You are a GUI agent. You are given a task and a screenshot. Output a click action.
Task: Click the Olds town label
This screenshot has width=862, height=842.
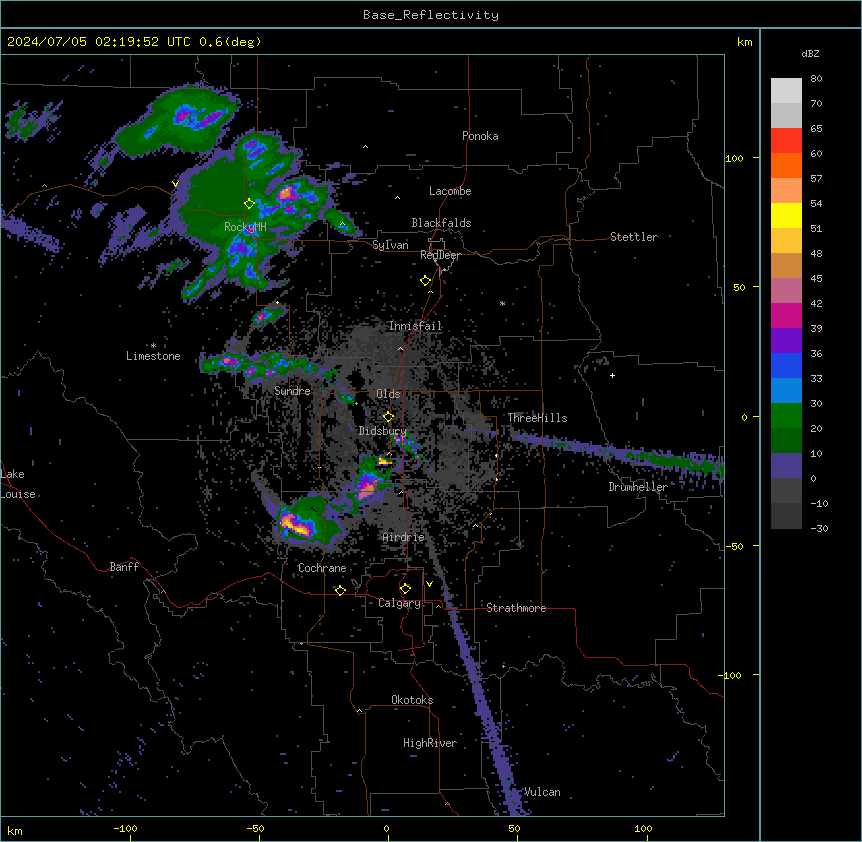[388, 394]
